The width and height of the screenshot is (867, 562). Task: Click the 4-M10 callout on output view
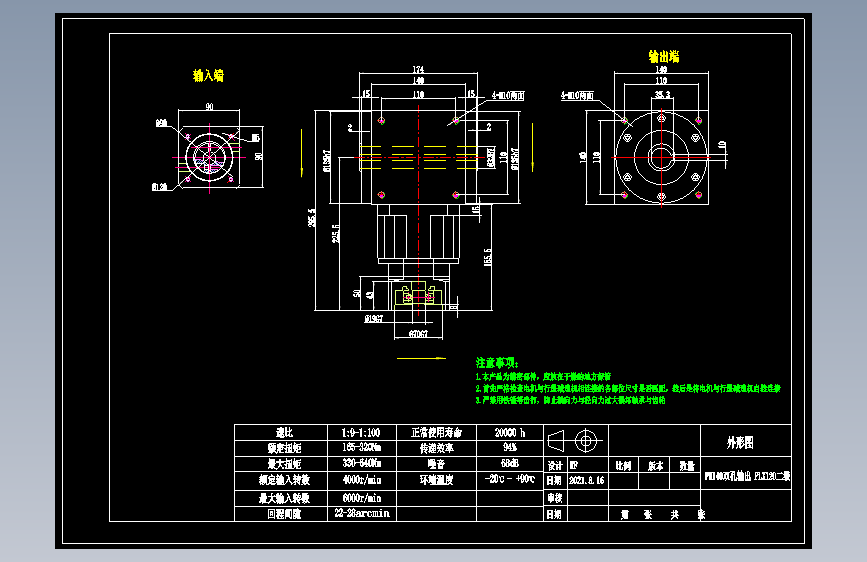[x=577, y=95]
